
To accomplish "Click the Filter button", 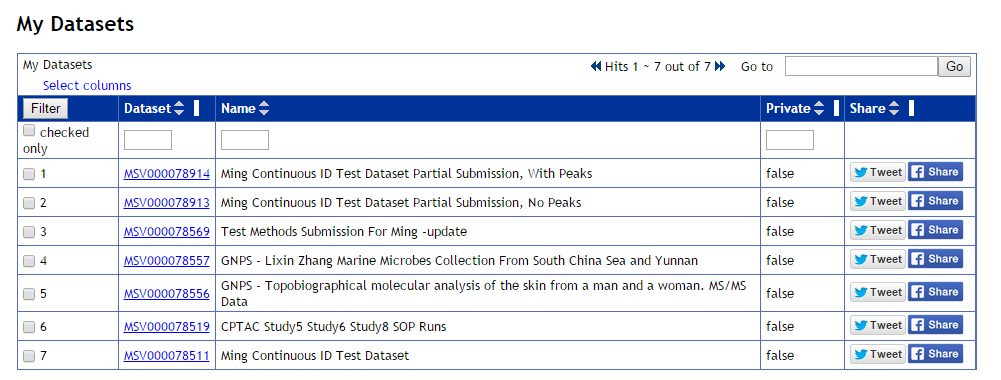I will click(x=45, y=109).
